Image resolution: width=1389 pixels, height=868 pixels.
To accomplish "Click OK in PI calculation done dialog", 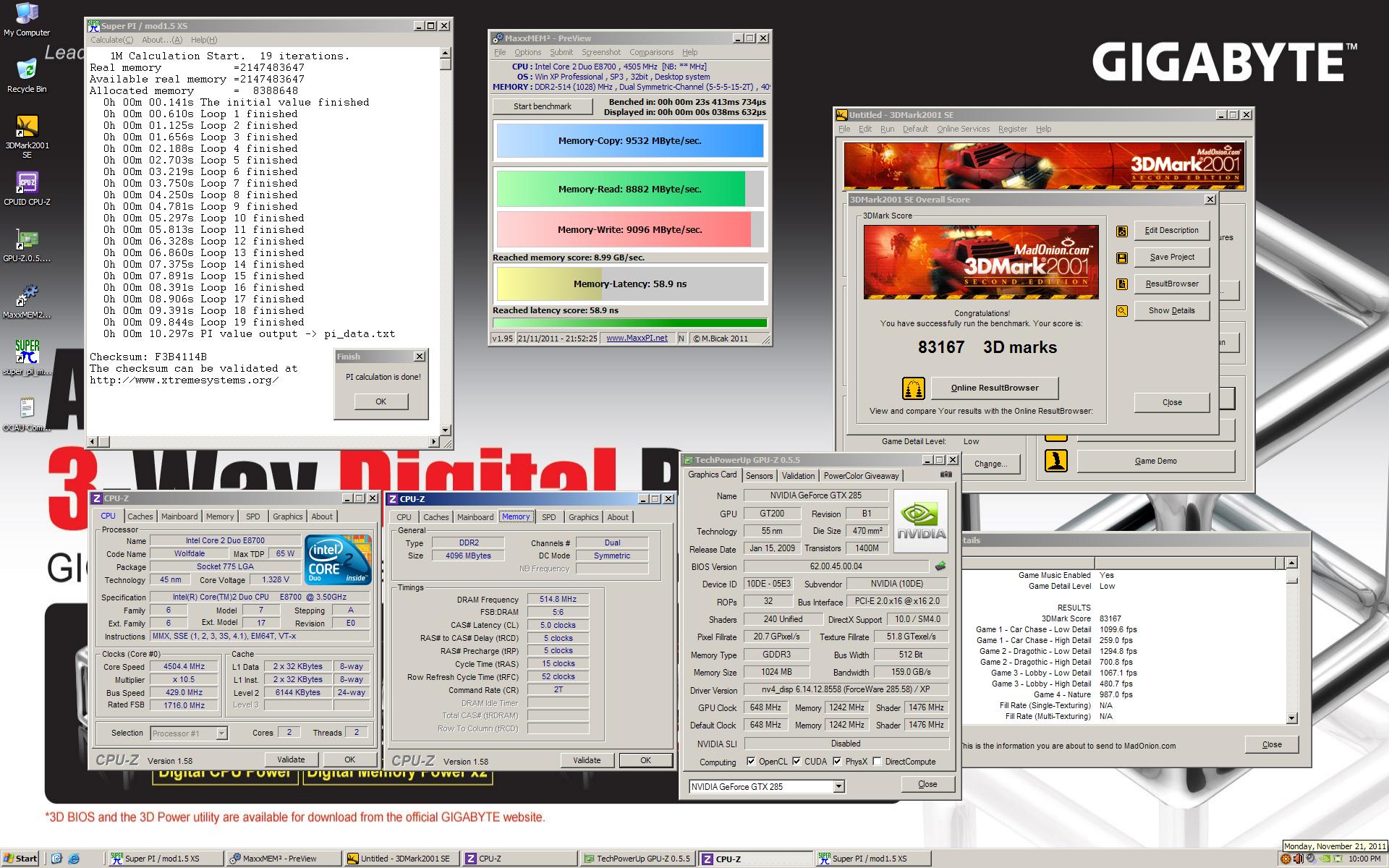I will [381, 401].
